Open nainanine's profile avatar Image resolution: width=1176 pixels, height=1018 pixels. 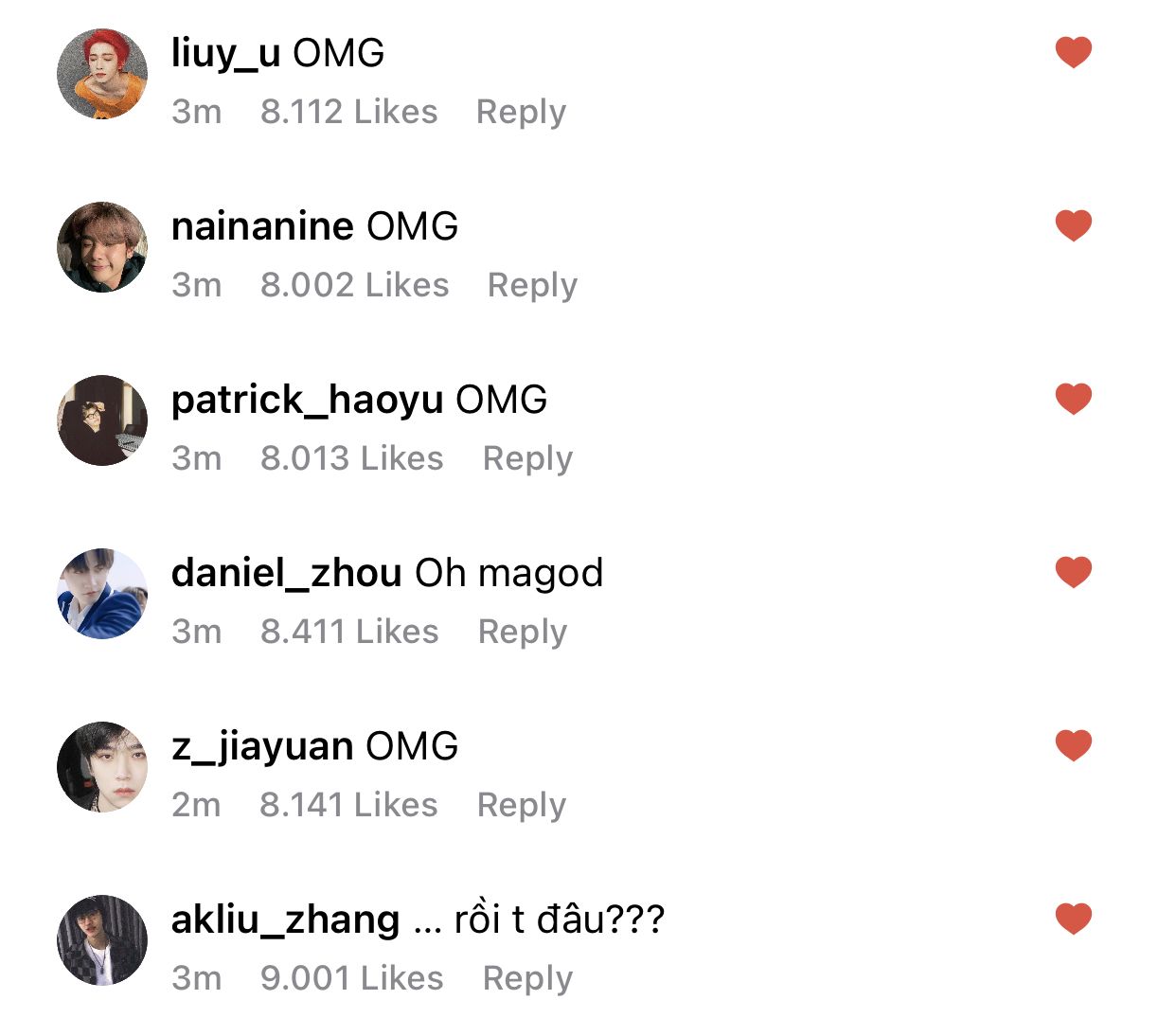pyautogui.click(x=102, y=247)
